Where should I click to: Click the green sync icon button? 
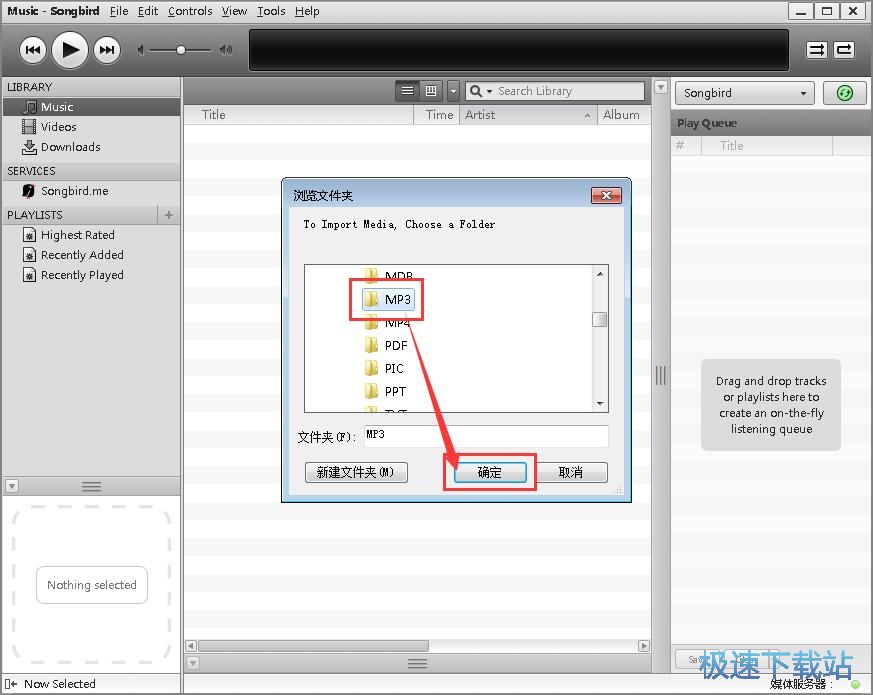click(844, 93)
